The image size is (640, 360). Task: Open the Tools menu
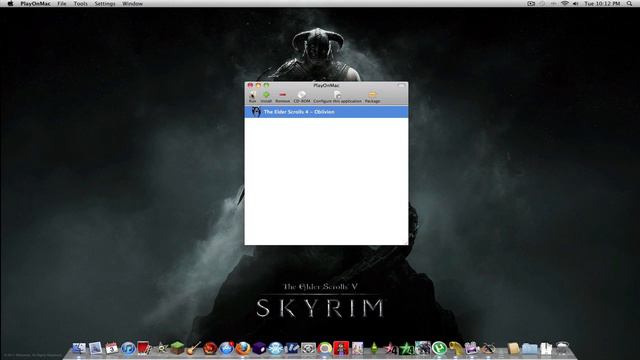pyautogui.click(x=80, y=4)
